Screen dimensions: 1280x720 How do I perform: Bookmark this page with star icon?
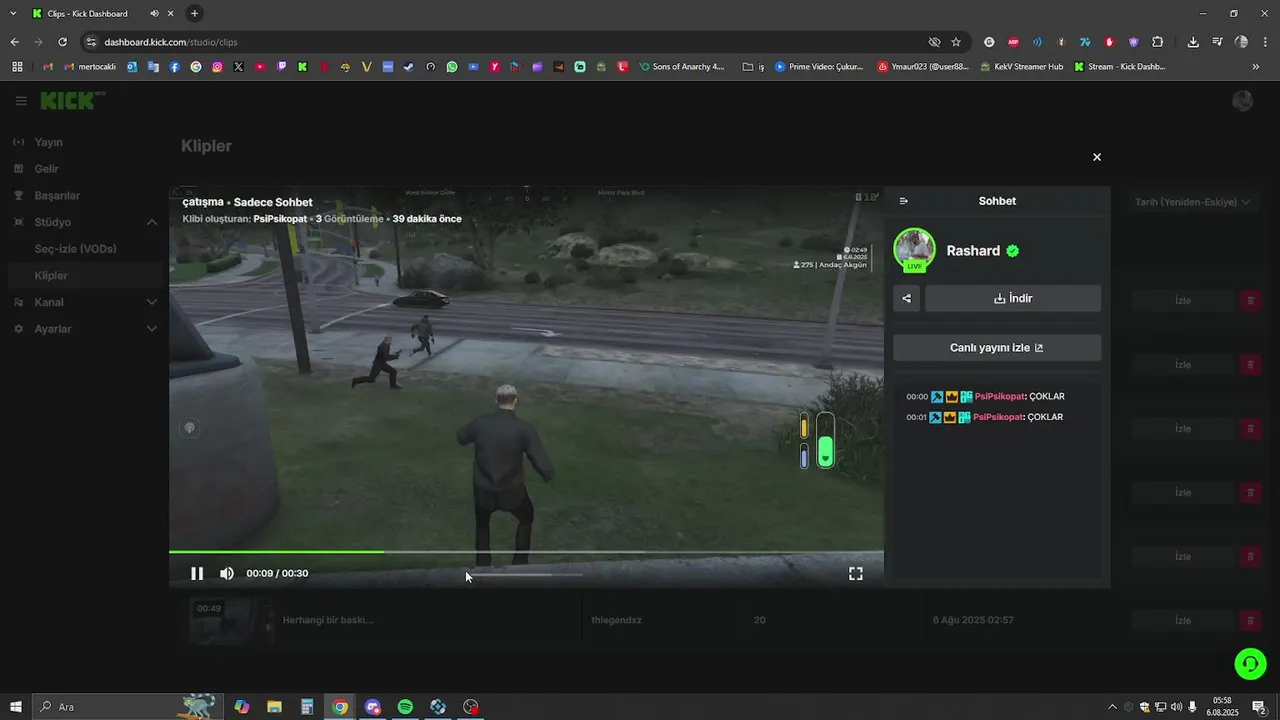[x=956, y=42]
